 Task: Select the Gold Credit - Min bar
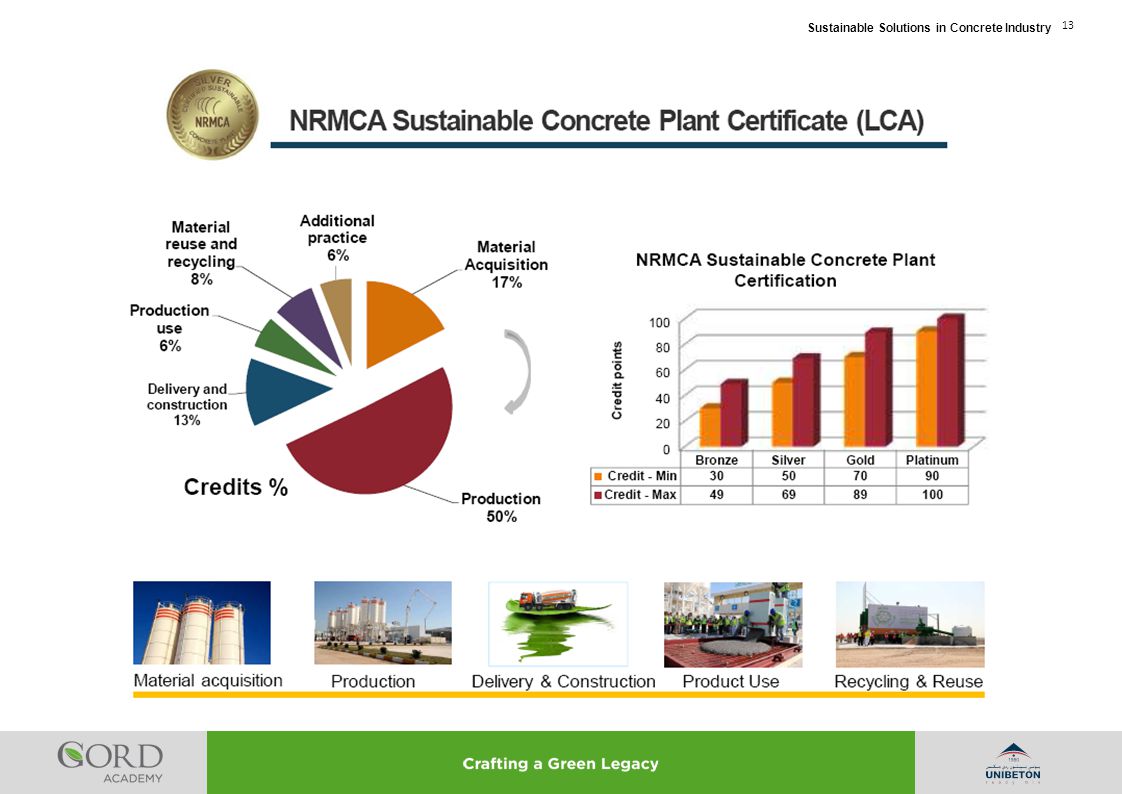click(854, 401)
